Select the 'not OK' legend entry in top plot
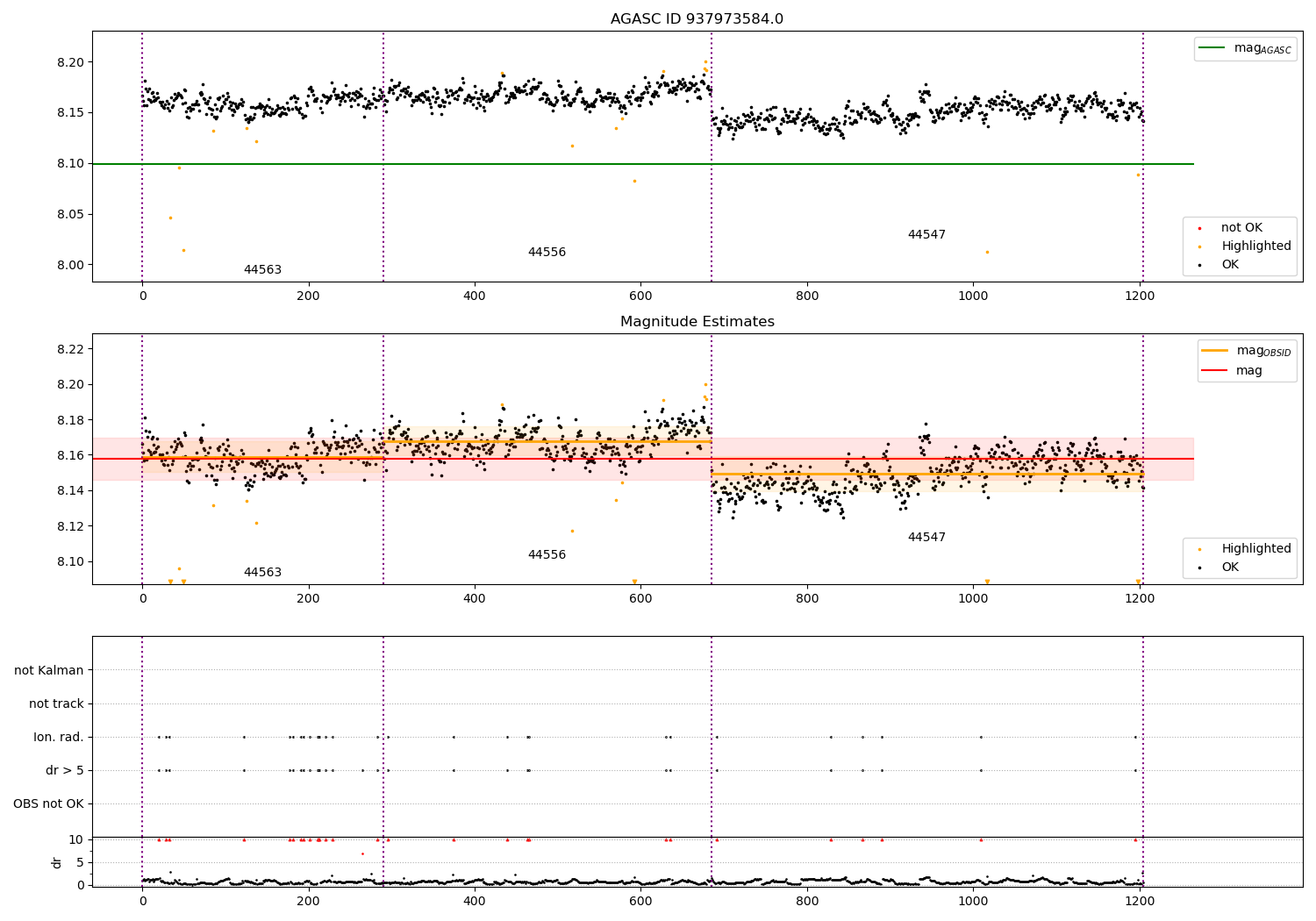Viewport: 1316px width, 921px height. (1241, 228)
